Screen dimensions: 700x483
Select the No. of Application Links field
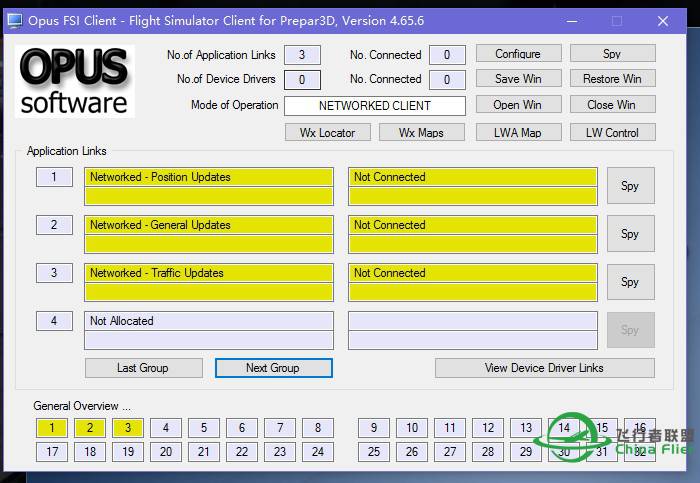coord(302,55)
